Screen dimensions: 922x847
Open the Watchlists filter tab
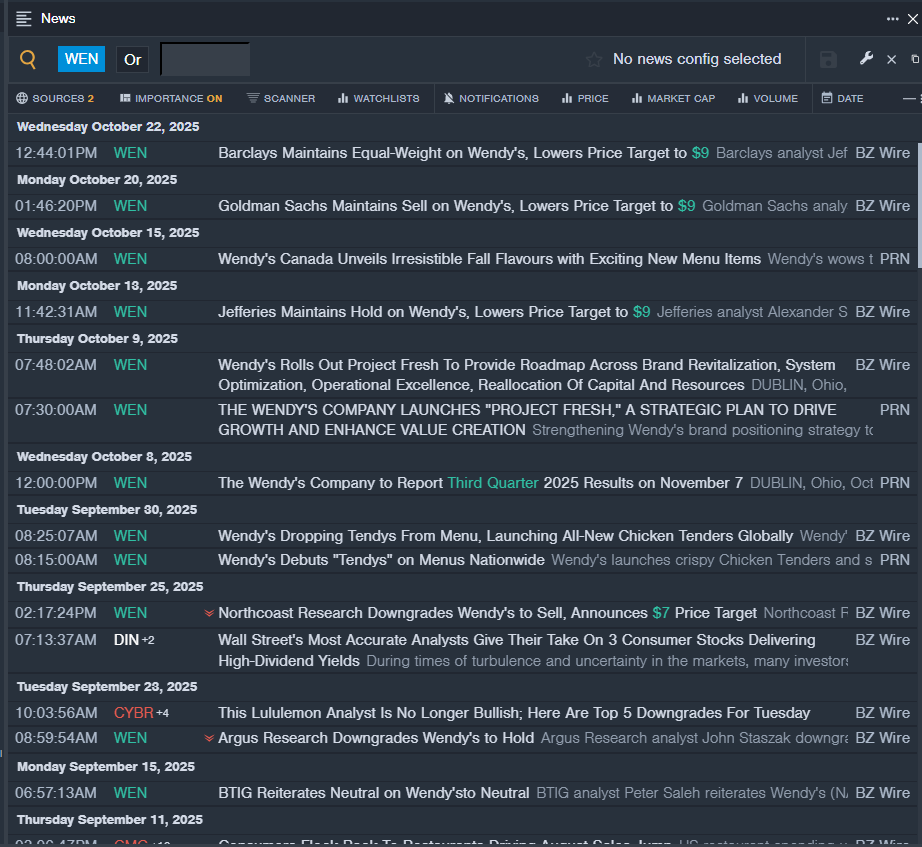[x=378, y=98]
